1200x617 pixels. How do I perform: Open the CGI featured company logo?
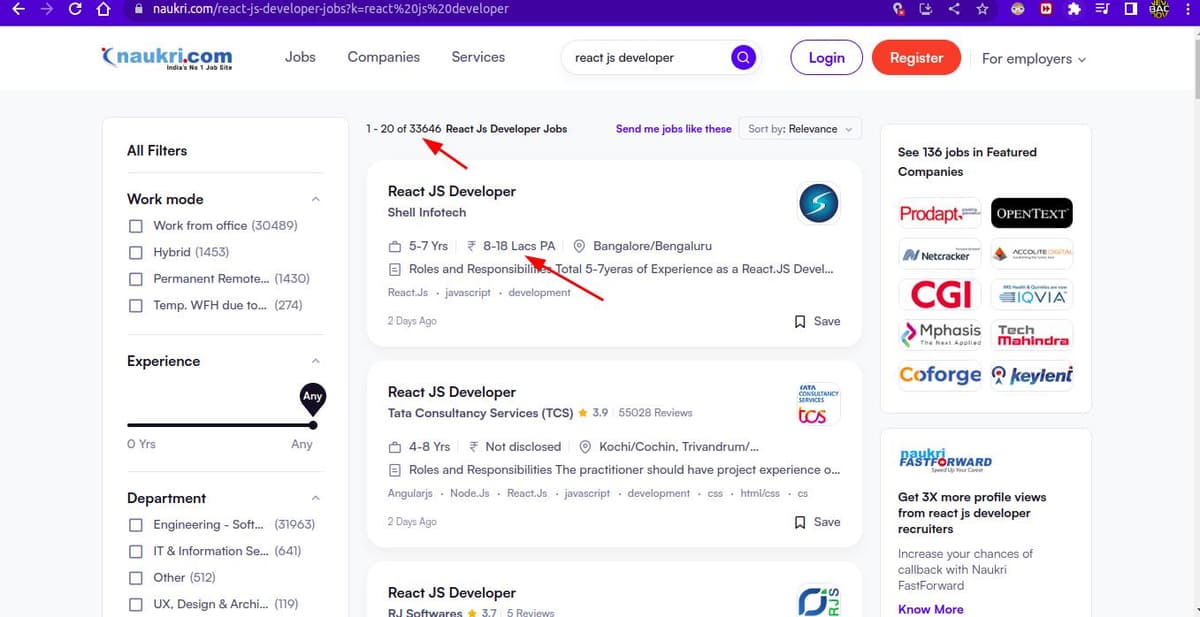(x=939, y=294)
